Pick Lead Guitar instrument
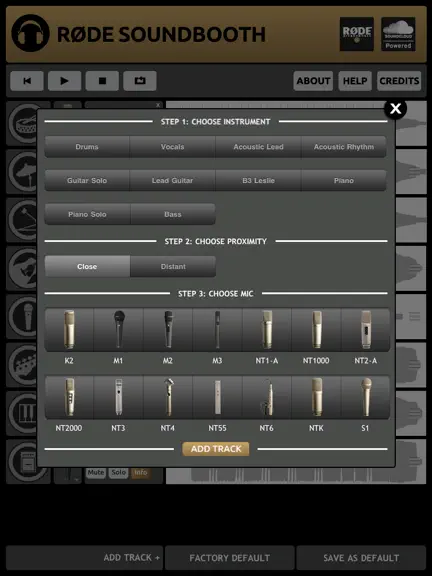This screenshot has width=432, height=576. (173, 180)
